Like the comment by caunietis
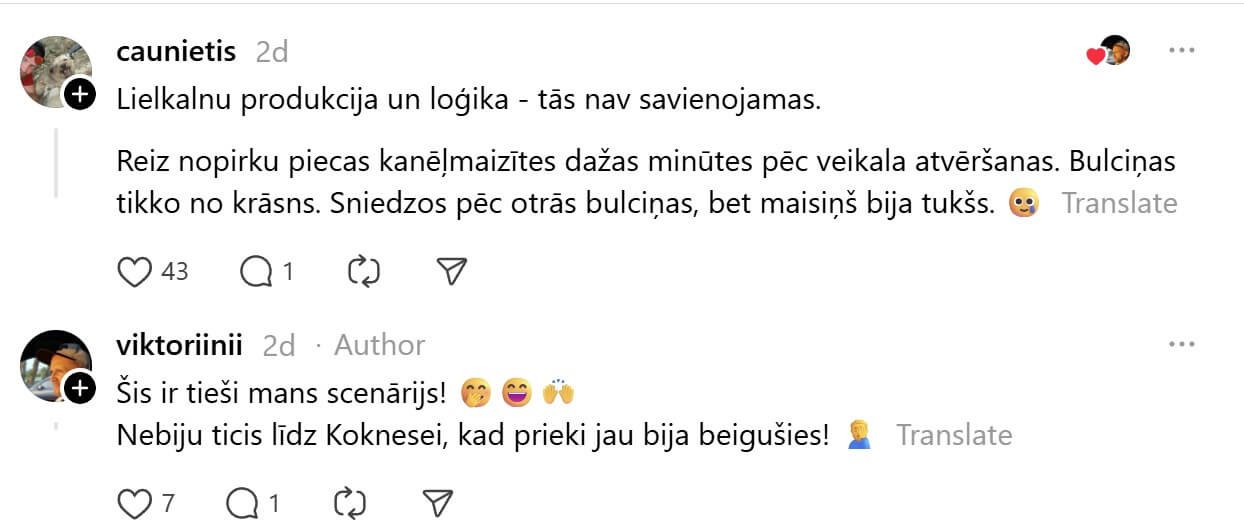The width and height of the screenshot is (1244, 528). click(134, 271)
